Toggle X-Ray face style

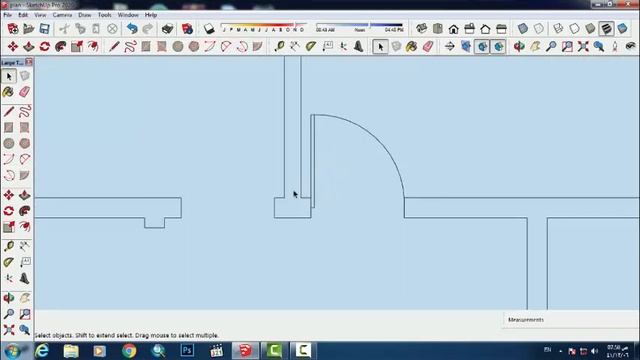tap(523, 29)
